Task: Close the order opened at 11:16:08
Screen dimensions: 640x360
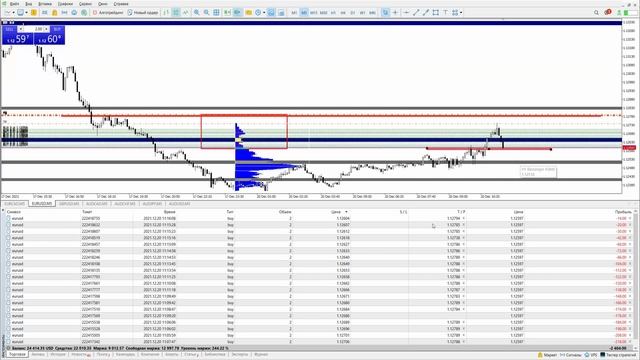Action: (x=630, y=218)
